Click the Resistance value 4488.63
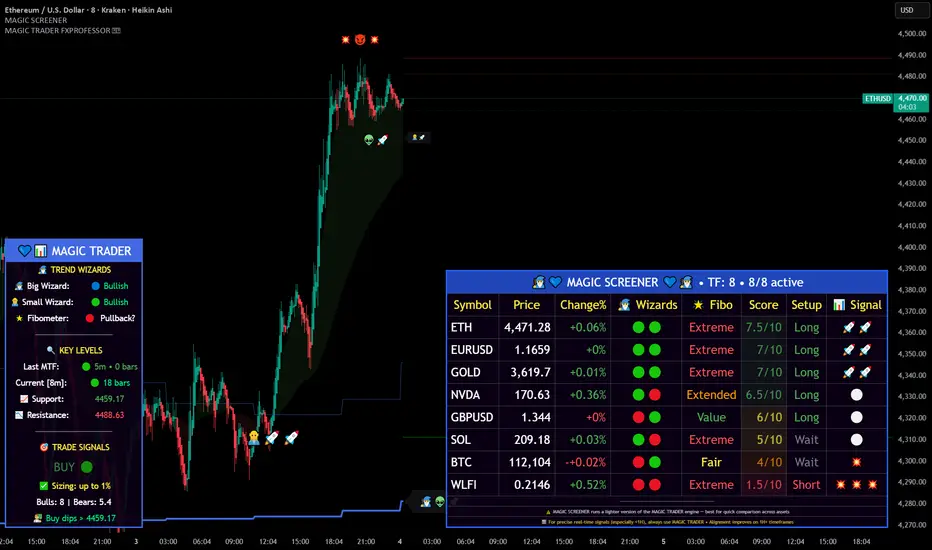The width and height of the screenshot is (932, 550). click(109, 415)
